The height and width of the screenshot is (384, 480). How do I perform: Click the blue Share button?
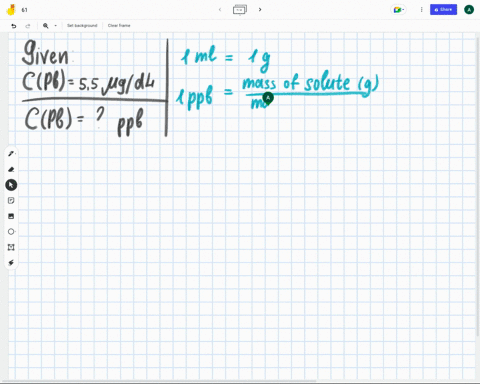point(443,10)
